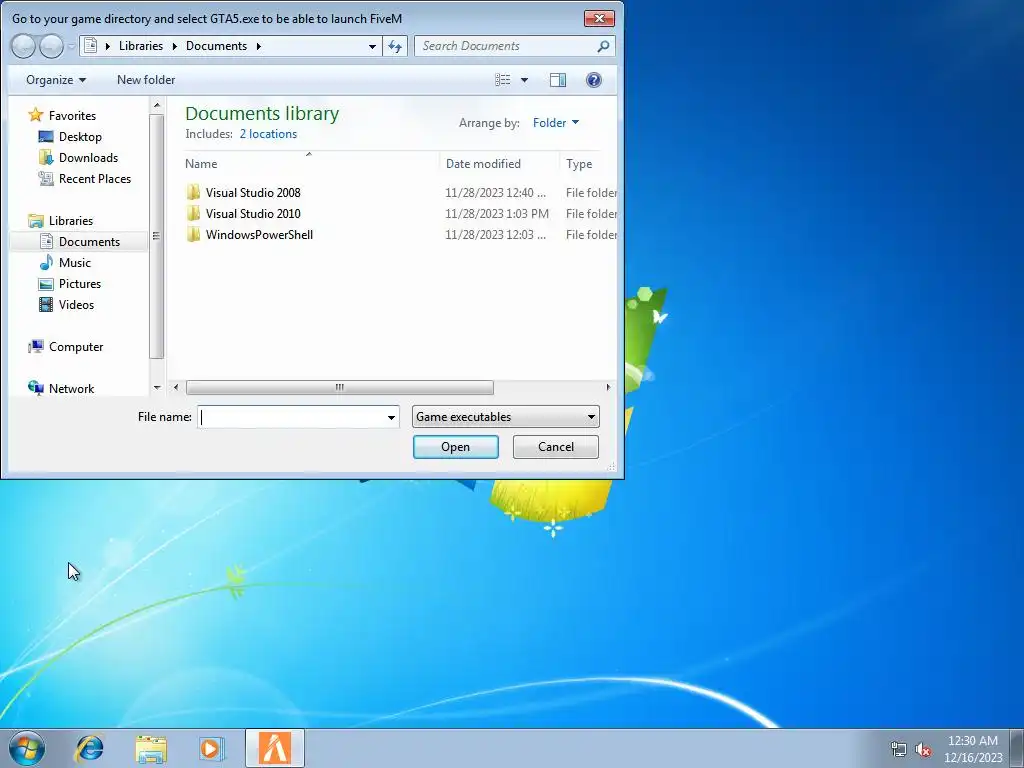
Task: Expand the arrow after Documents breadcrumb
Action: (x=259, y=46)
